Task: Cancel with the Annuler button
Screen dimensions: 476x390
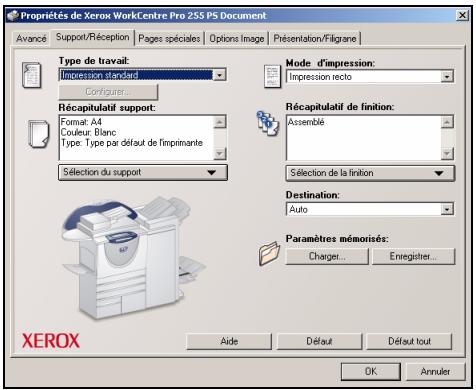Action: 435,371
